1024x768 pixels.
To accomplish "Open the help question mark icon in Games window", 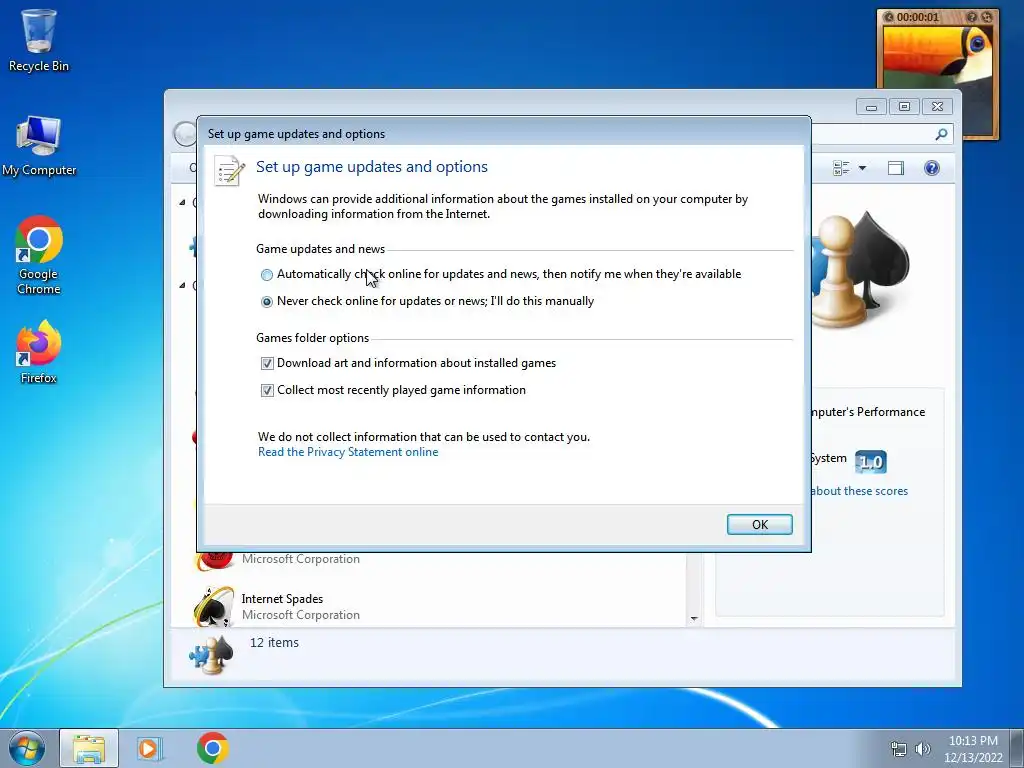I will tap(932, 168).
